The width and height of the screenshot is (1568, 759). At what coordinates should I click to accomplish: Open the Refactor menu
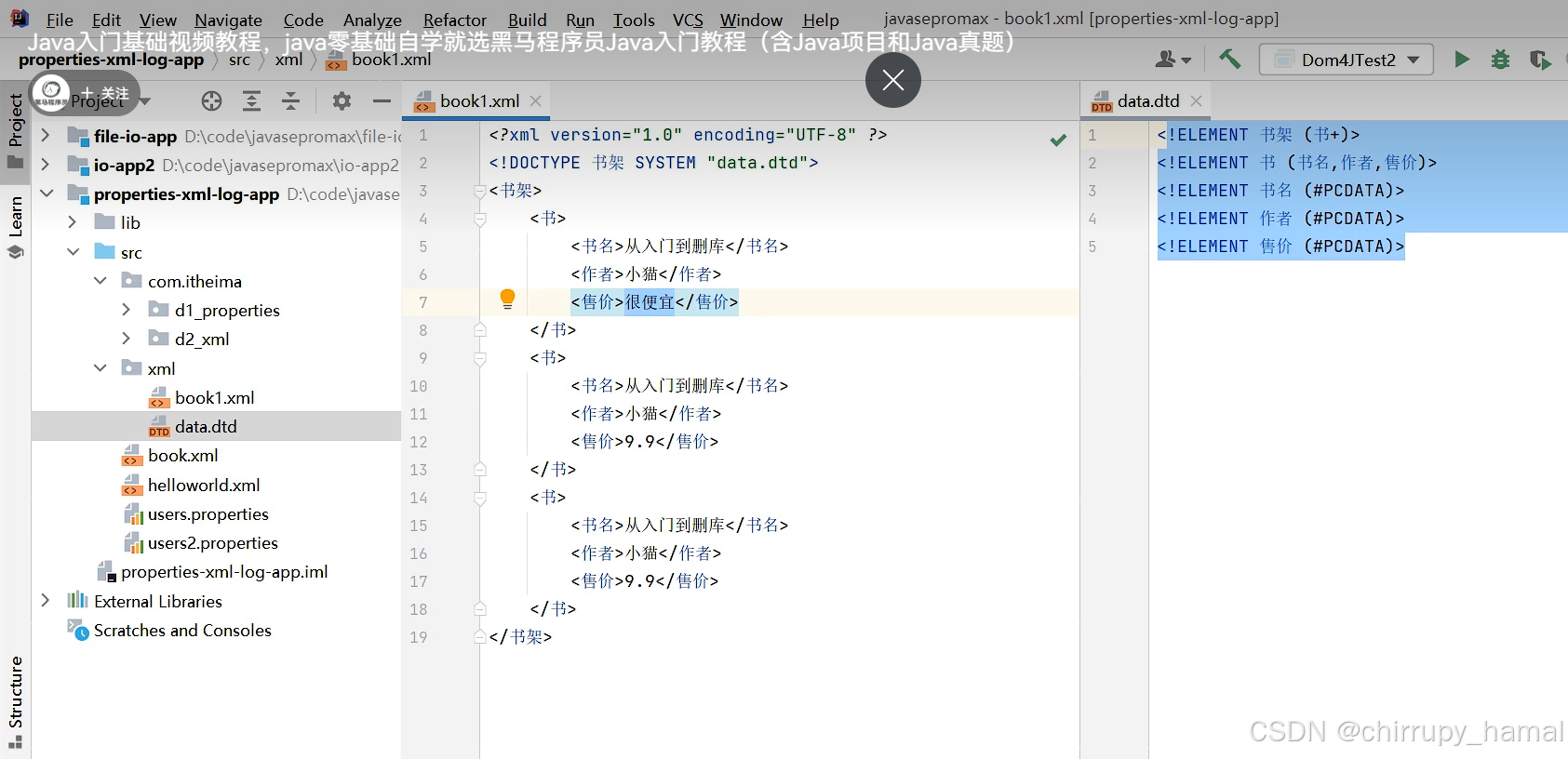click(455, 20)
